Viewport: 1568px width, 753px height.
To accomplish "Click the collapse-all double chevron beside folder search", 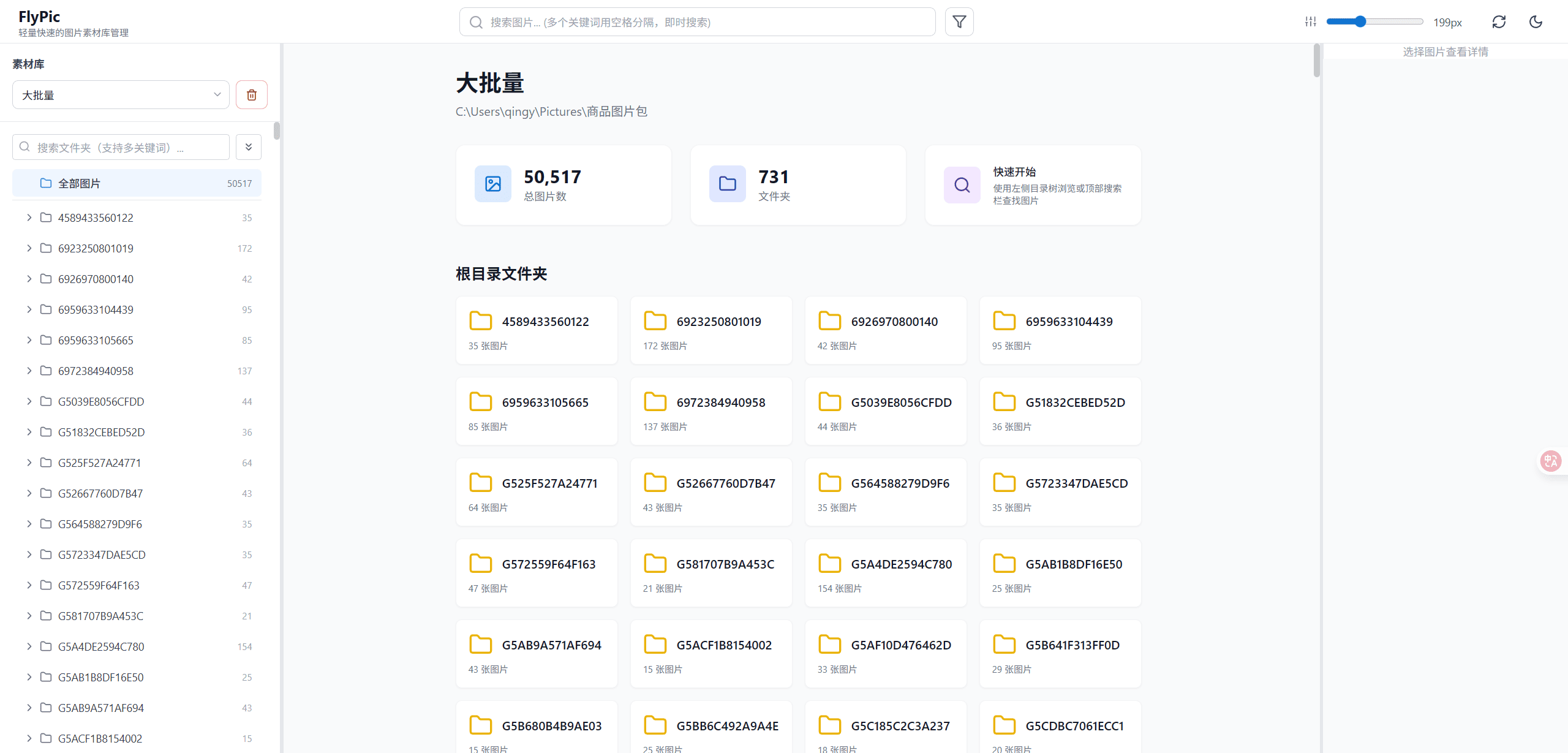I will (248, 147).
